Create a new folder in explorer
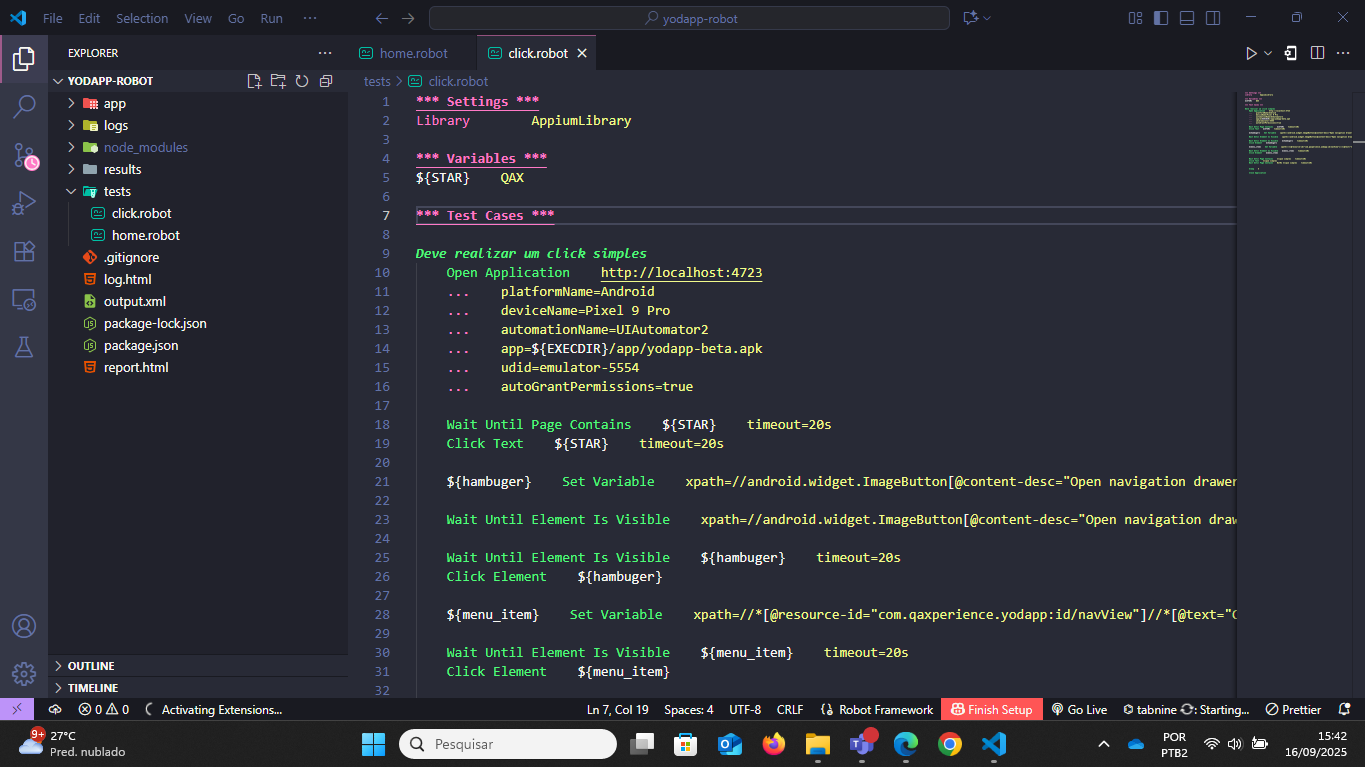Image resolution: width=1365 pixels, height=767 pixels. point(278,81)
